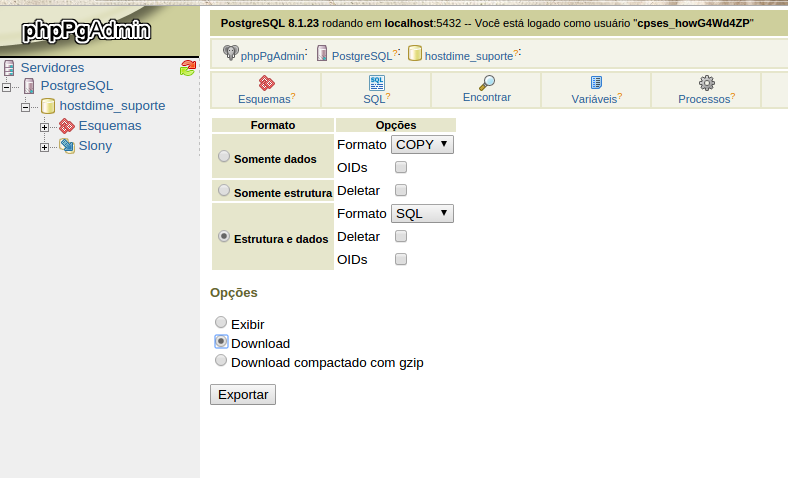Choose the Download output option
The height and width of the screenshot is (478, 788).
(x=221, y=341)
